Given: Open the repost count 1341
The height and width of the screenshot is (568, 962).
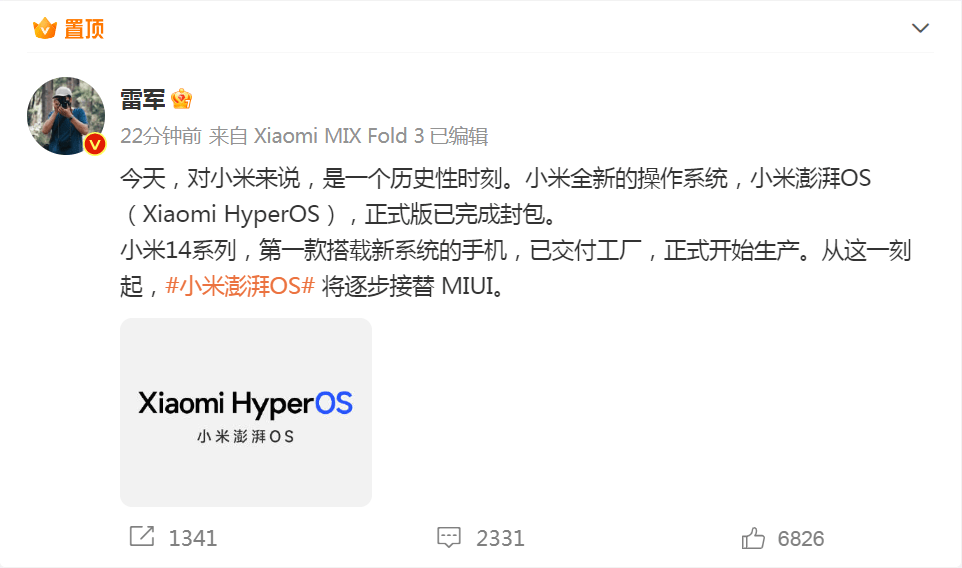Looking at the screenshot, I should tap(192, 538).
